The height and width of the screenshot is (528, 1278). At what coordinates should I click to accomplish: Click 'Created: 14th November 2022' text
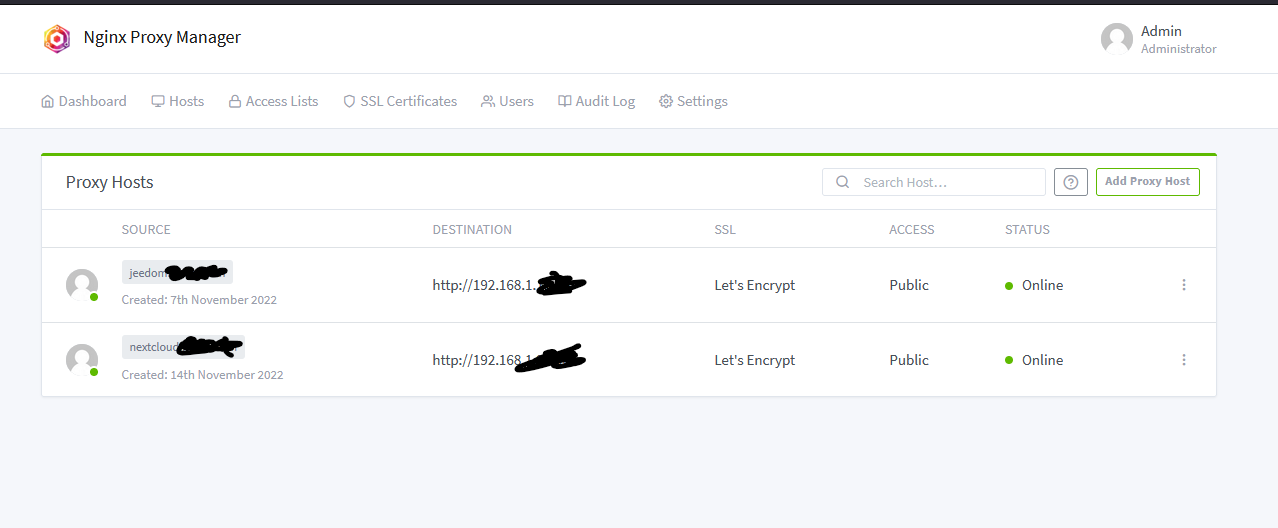[202, 375]
